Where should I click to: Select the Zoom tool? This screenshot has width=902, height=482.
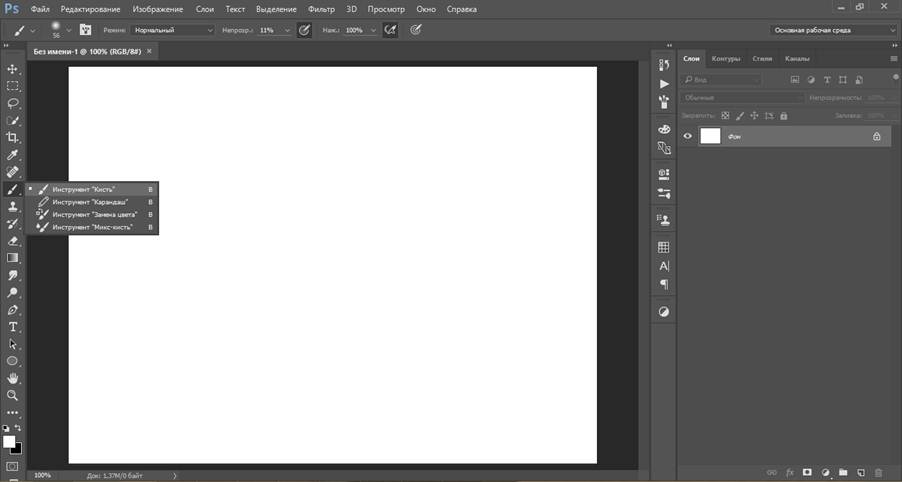point(12,396)
